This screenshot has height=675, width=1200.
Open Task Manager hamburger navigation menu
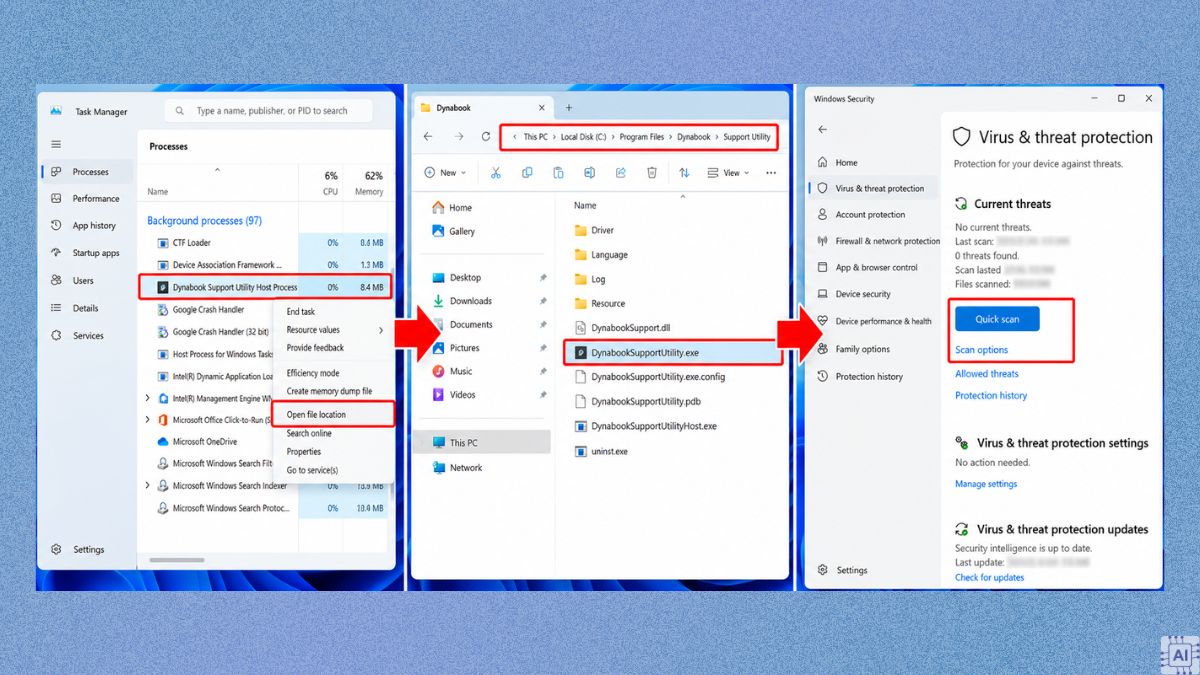[56, 145]
